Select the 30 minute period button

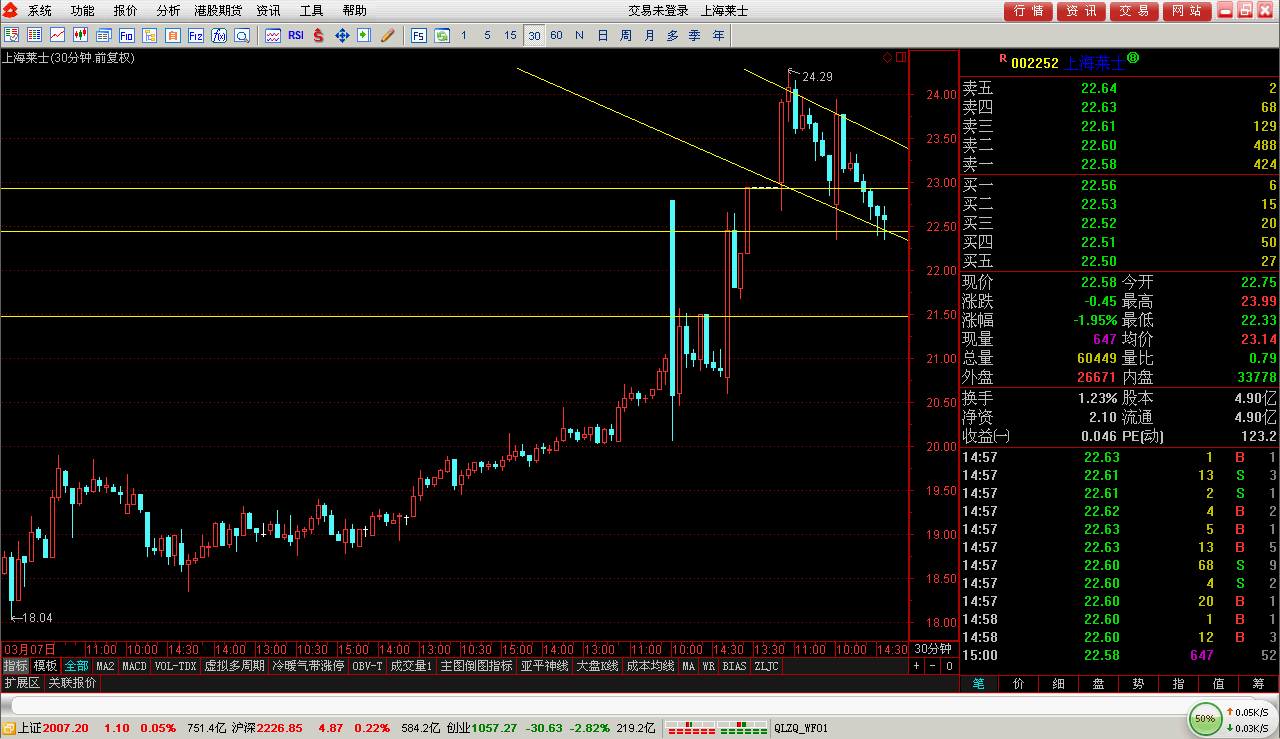pyautogui.click(x=534, y=35)
